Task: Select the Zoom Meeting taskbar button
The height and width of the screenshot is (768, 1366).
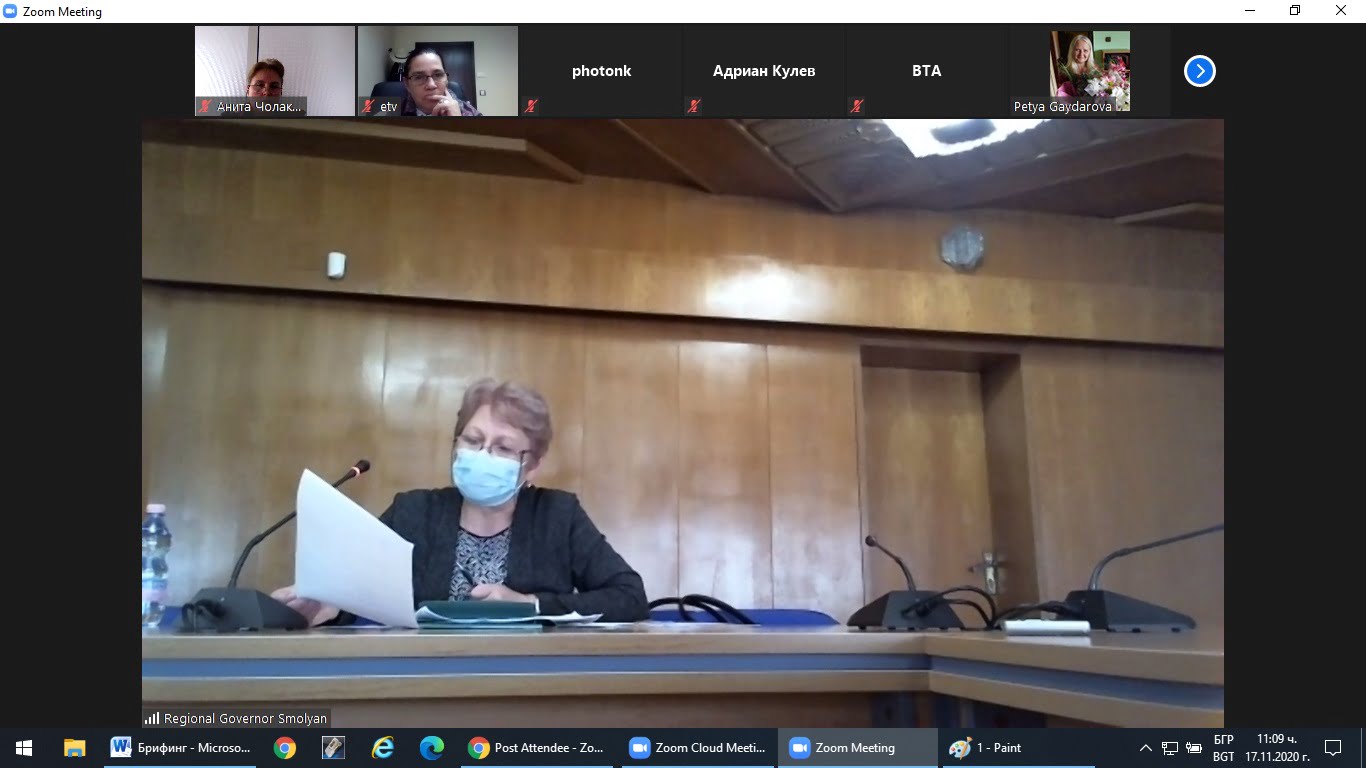Action: pos(857,748)
